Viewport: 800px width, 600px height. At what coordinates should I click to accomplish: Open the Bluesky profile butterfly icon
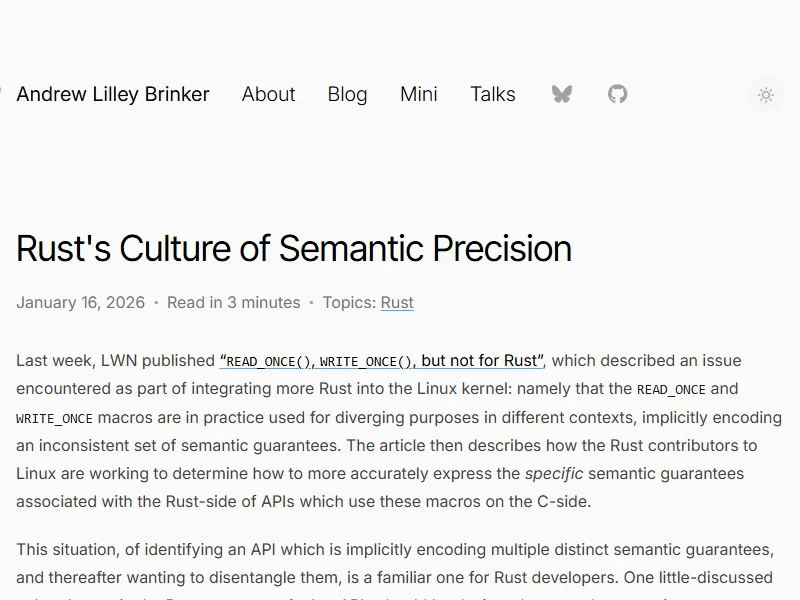coord(562,94)
